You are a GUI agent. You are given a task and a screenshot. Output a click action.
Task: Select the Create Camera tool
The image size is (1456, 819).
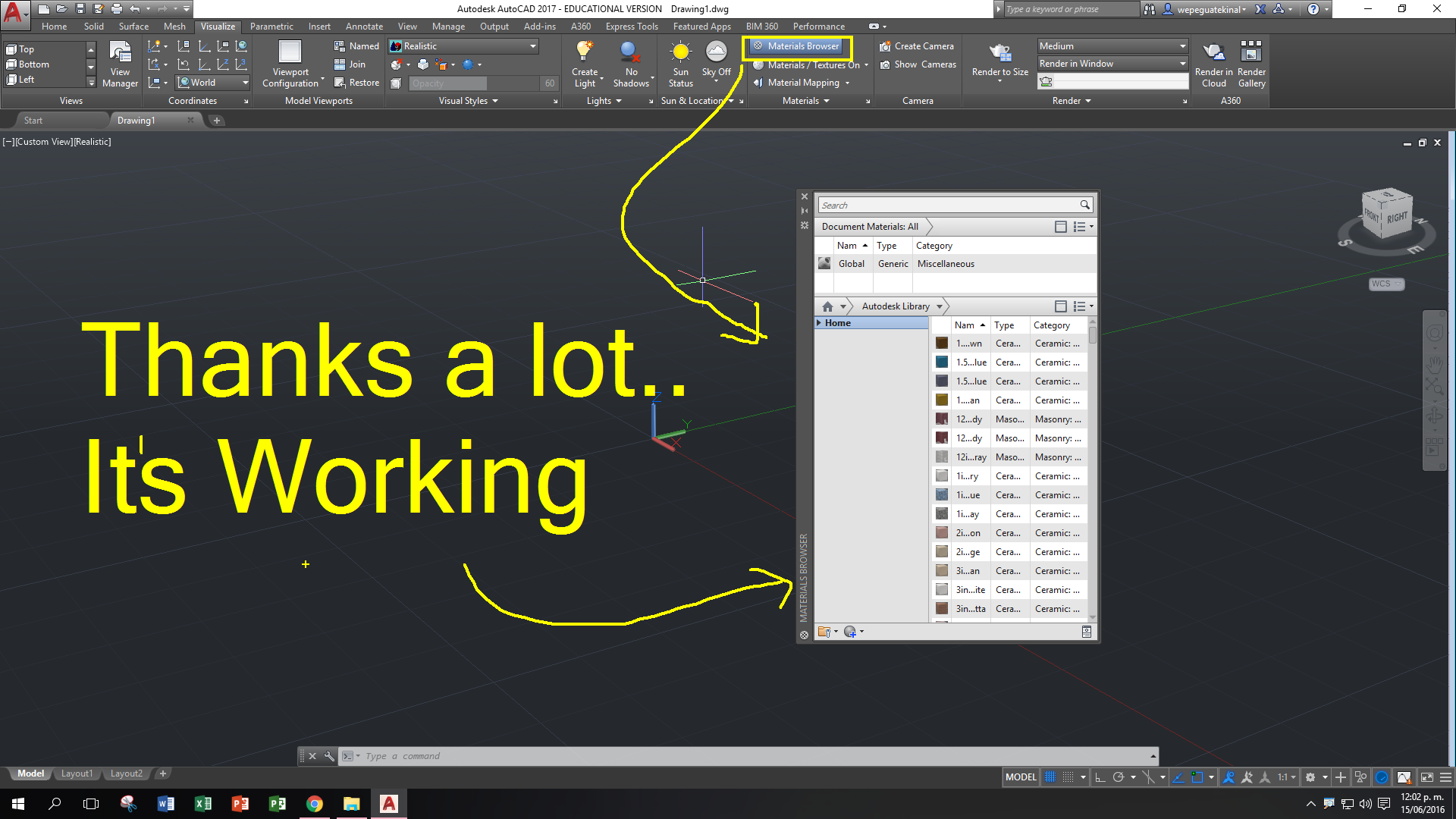point(917,45)
